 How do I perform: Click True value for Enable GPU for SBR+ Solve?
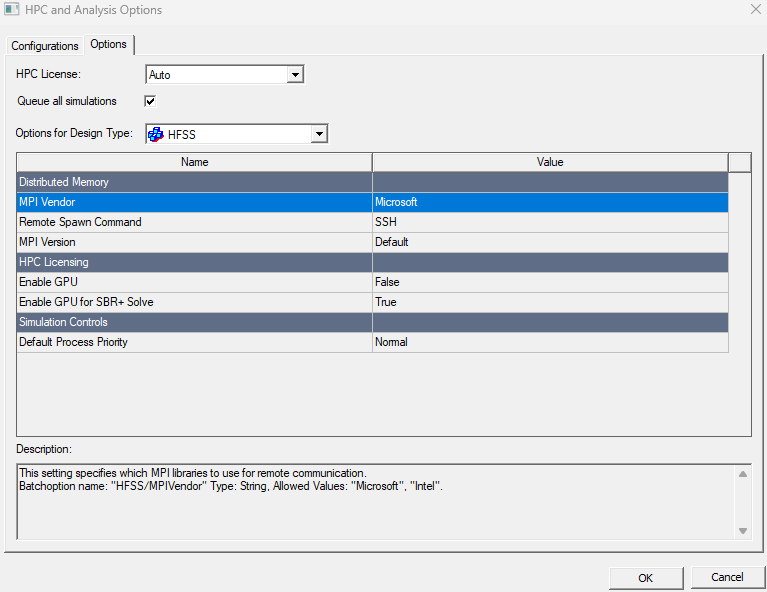[550, 302]
